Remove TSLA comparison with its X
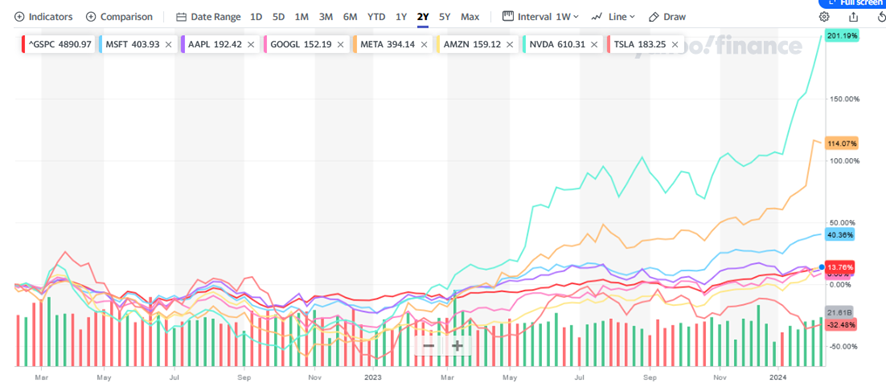 [674, 44]
